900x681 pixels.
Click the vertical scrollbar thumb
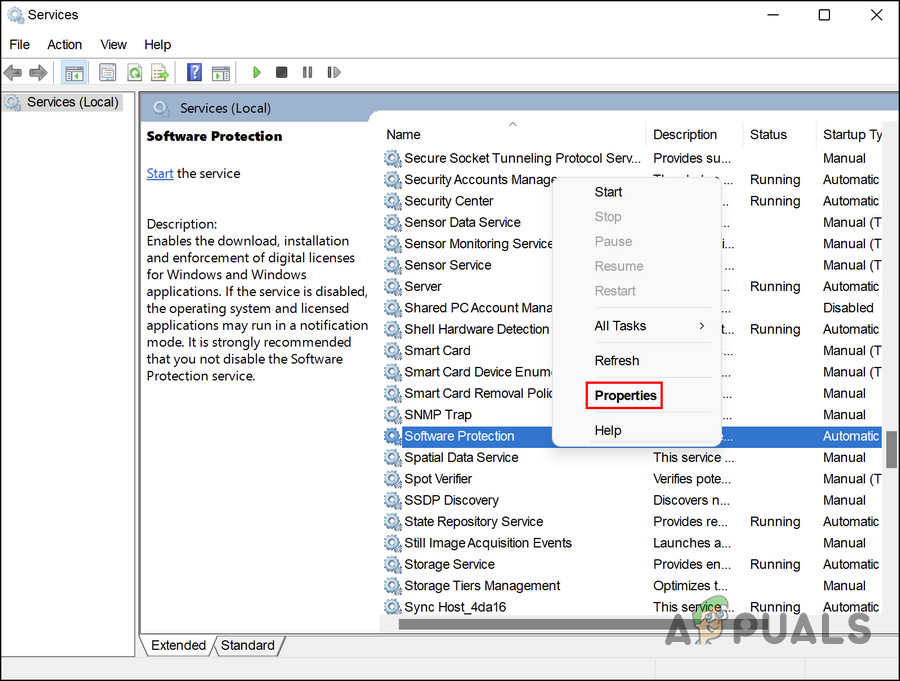(891, 449)
